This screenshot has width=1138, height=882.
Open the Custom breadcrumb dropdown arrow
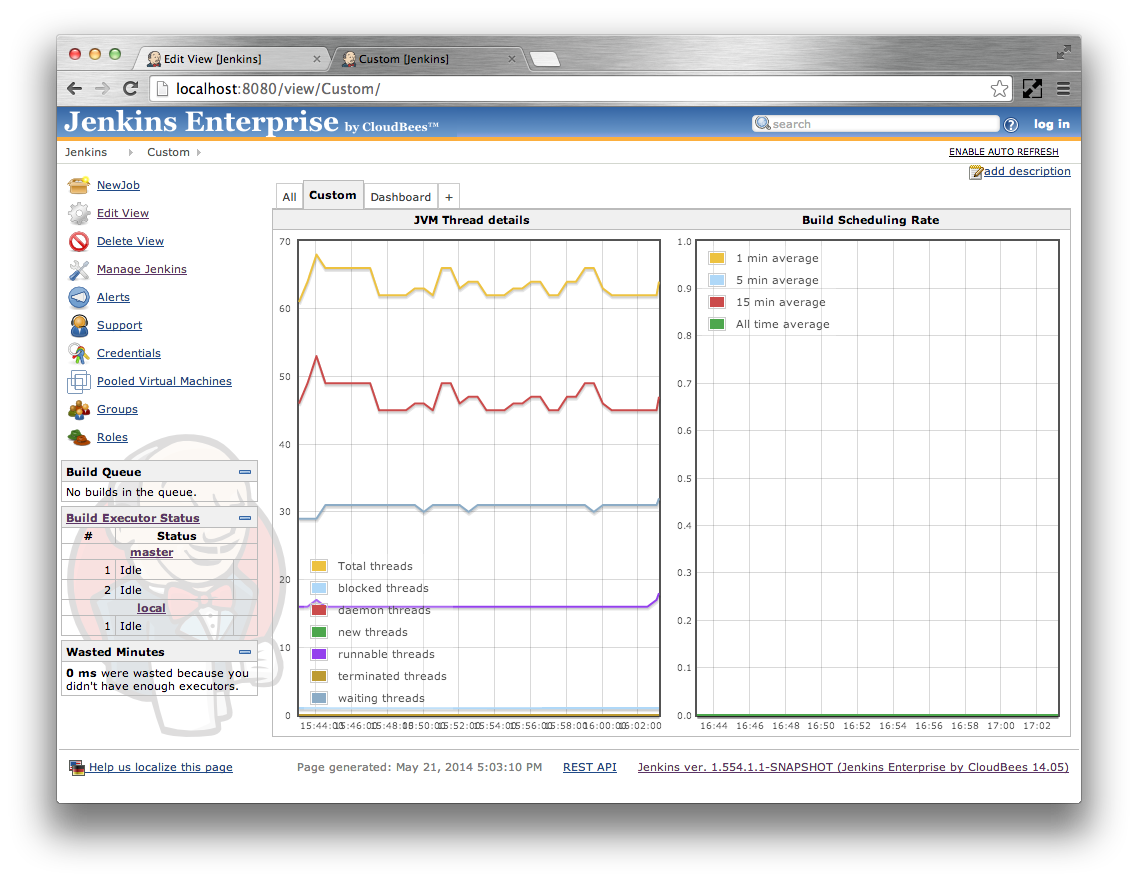(x=199, y=152)
